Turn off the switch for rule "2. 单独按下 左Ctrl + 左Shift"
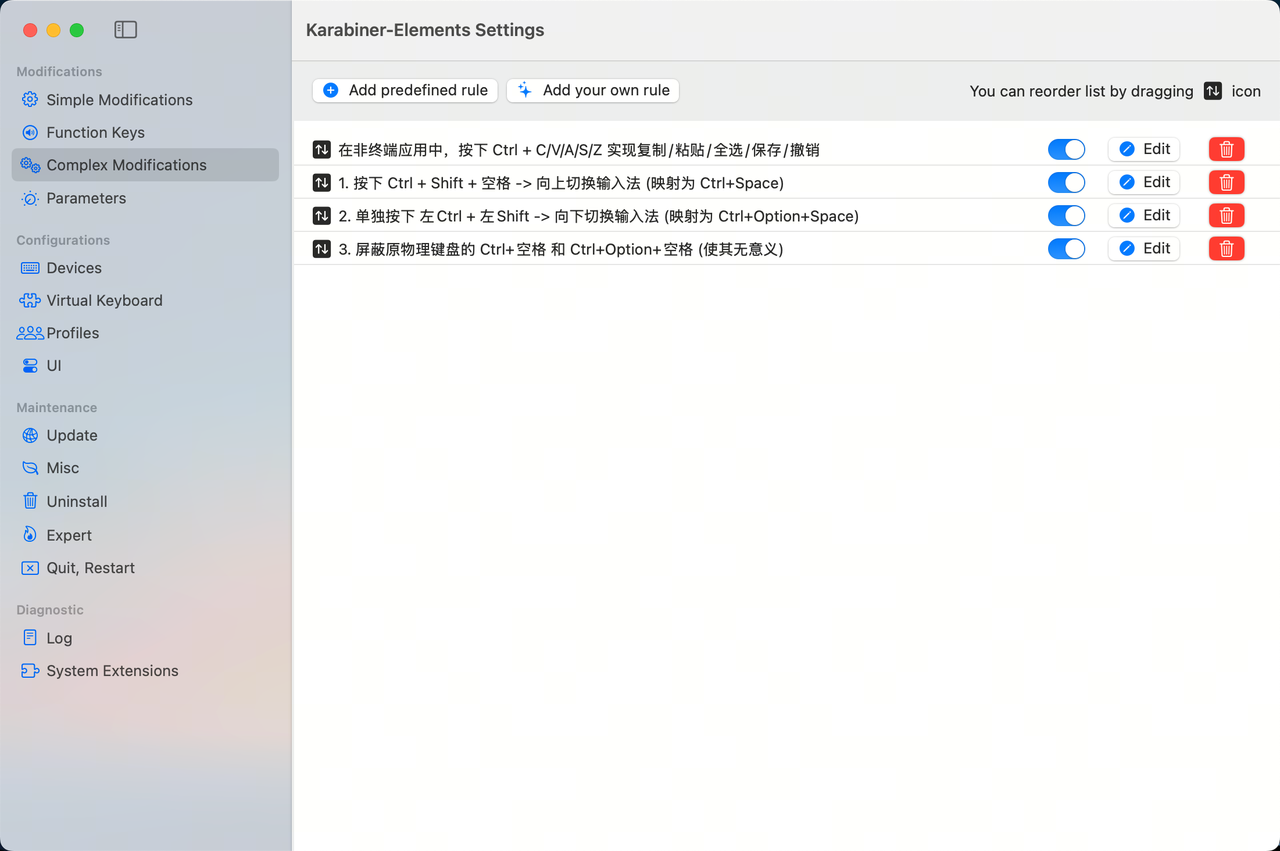 pyautogui.click(x=1066, y=215)
